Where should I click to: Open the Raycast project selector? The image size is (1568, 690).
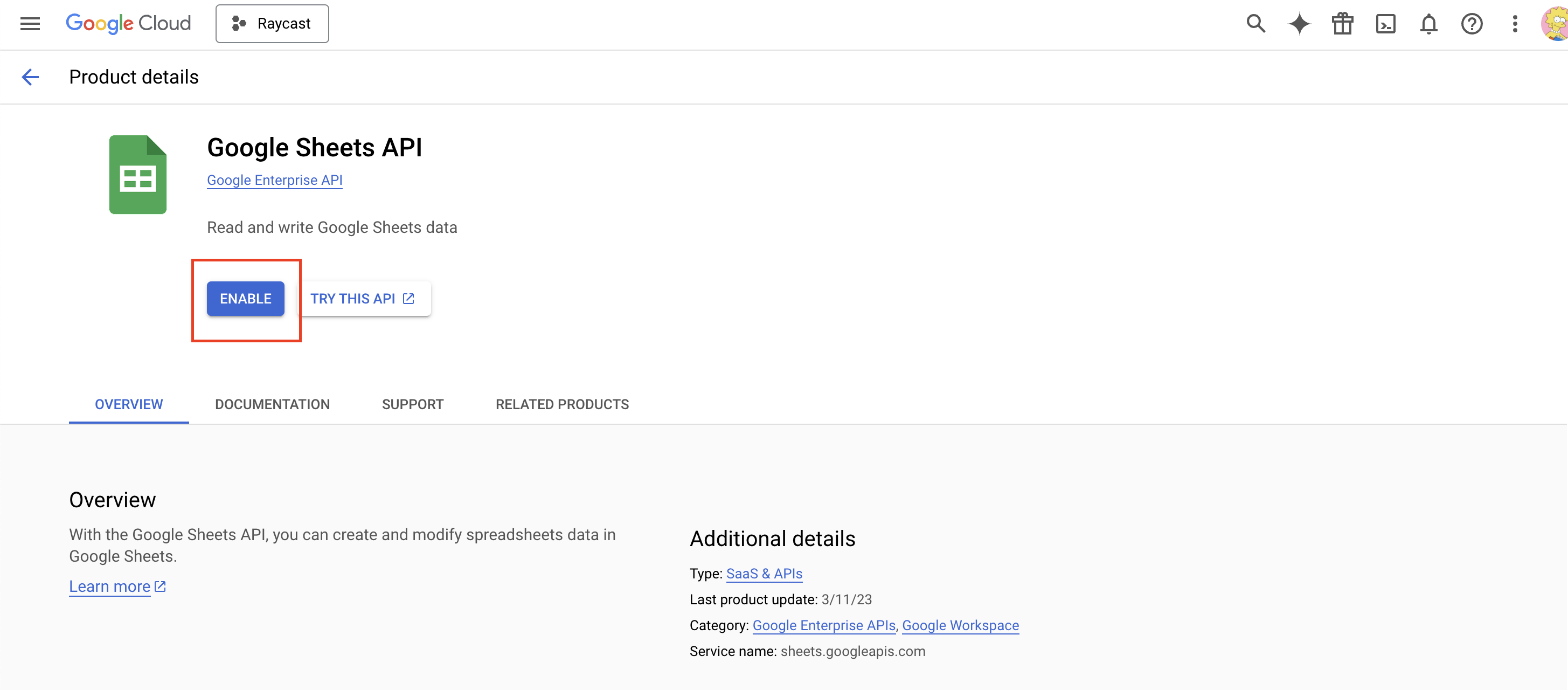click(x=272, y=24)
